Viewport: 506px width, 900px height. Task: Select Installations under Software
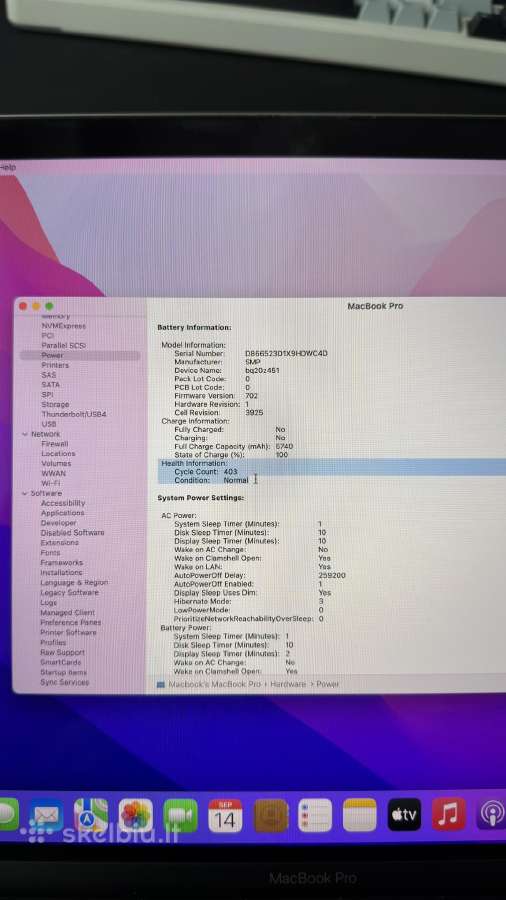tap(61, 572)
